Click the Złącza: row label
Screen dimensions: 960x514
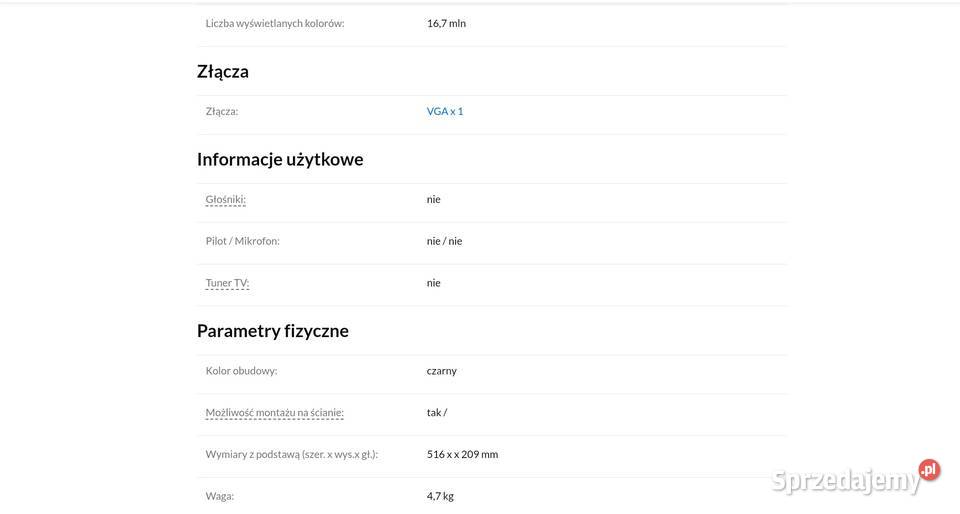(x=222, y=111)
